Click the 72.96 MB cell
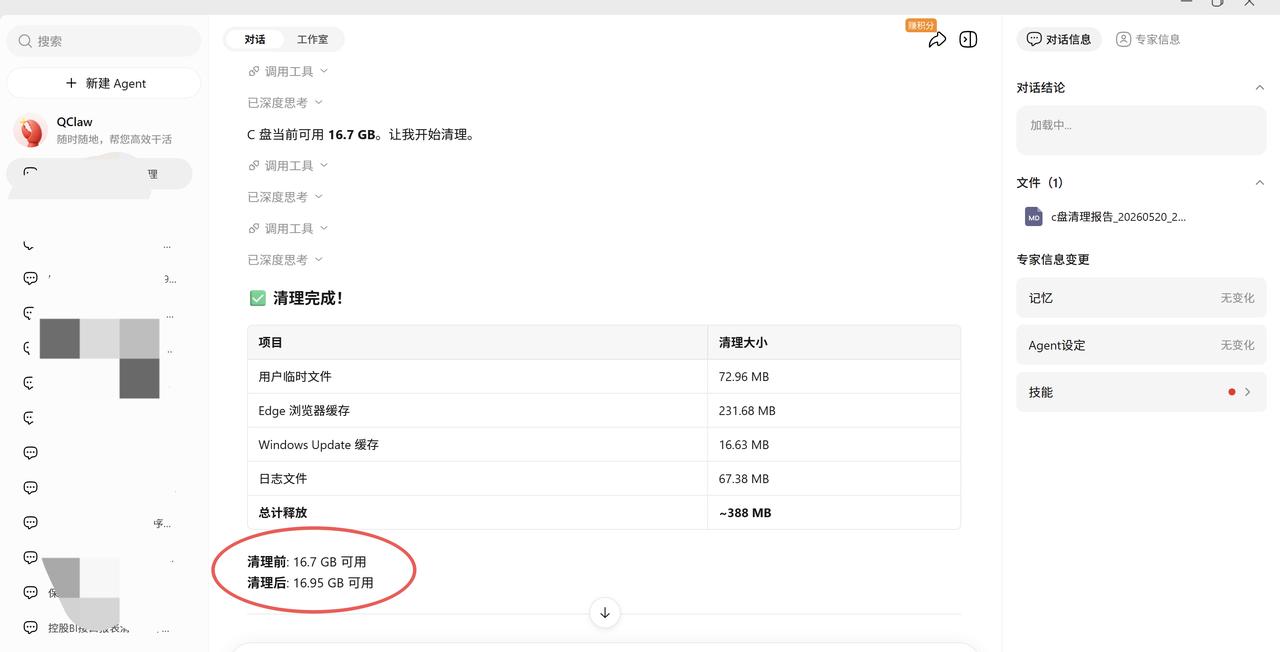This screenshot has height=652, width=1280. click(834, 377)
